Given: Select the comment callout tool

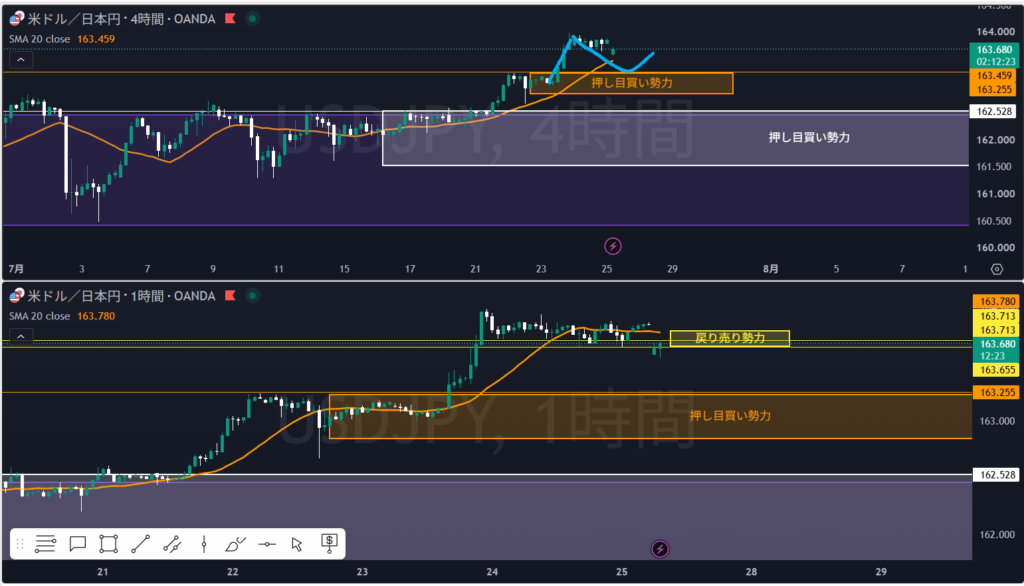Looking at the screenshot, I should pyautogui.click(x=77, y=544).
